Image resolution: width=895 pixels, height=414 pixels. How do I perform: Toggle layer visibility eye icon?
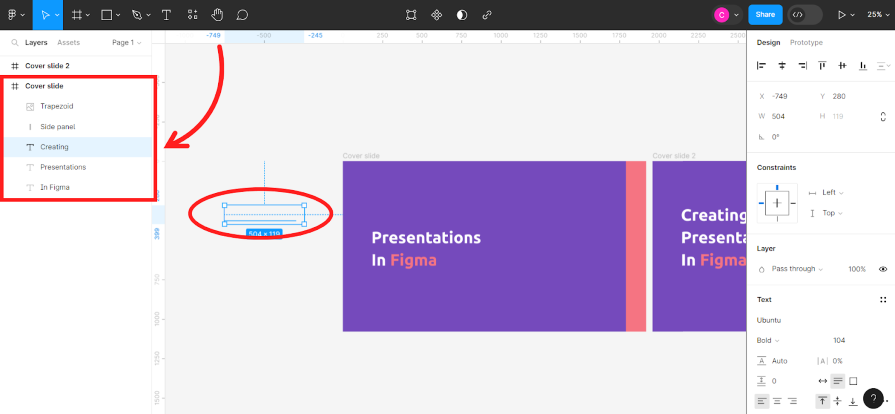883,269
